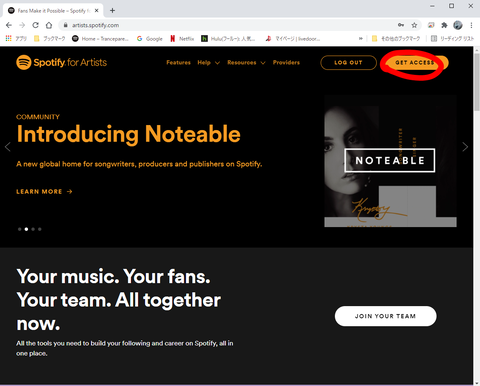Bookmark this page with the star icon
Viewport: 480px width, 386px height.
pyautogui.click(x=414, y=25)
